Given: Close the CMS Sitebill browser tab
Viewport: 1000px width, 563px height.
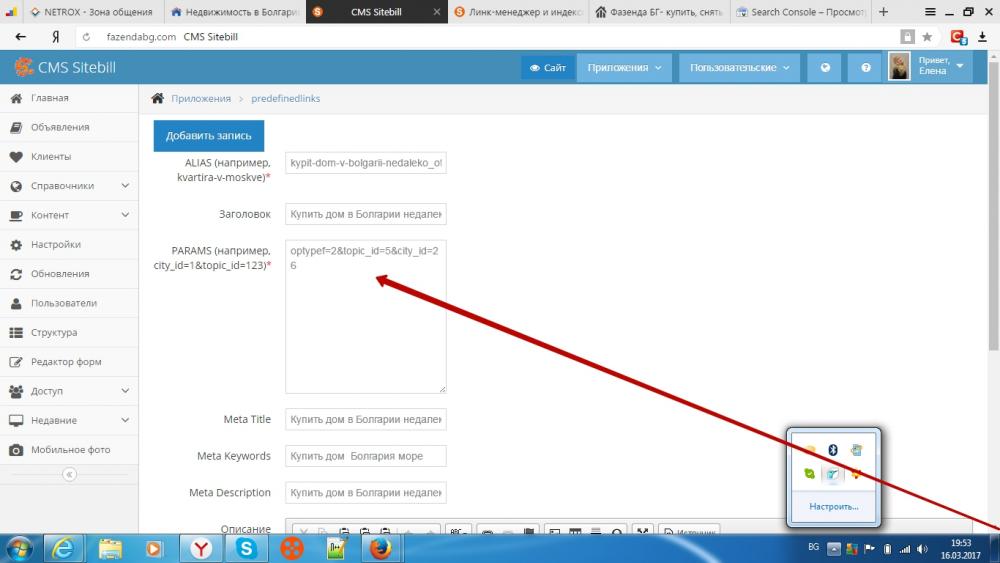Looking at the screenshot, I should (x=437, y=11).
